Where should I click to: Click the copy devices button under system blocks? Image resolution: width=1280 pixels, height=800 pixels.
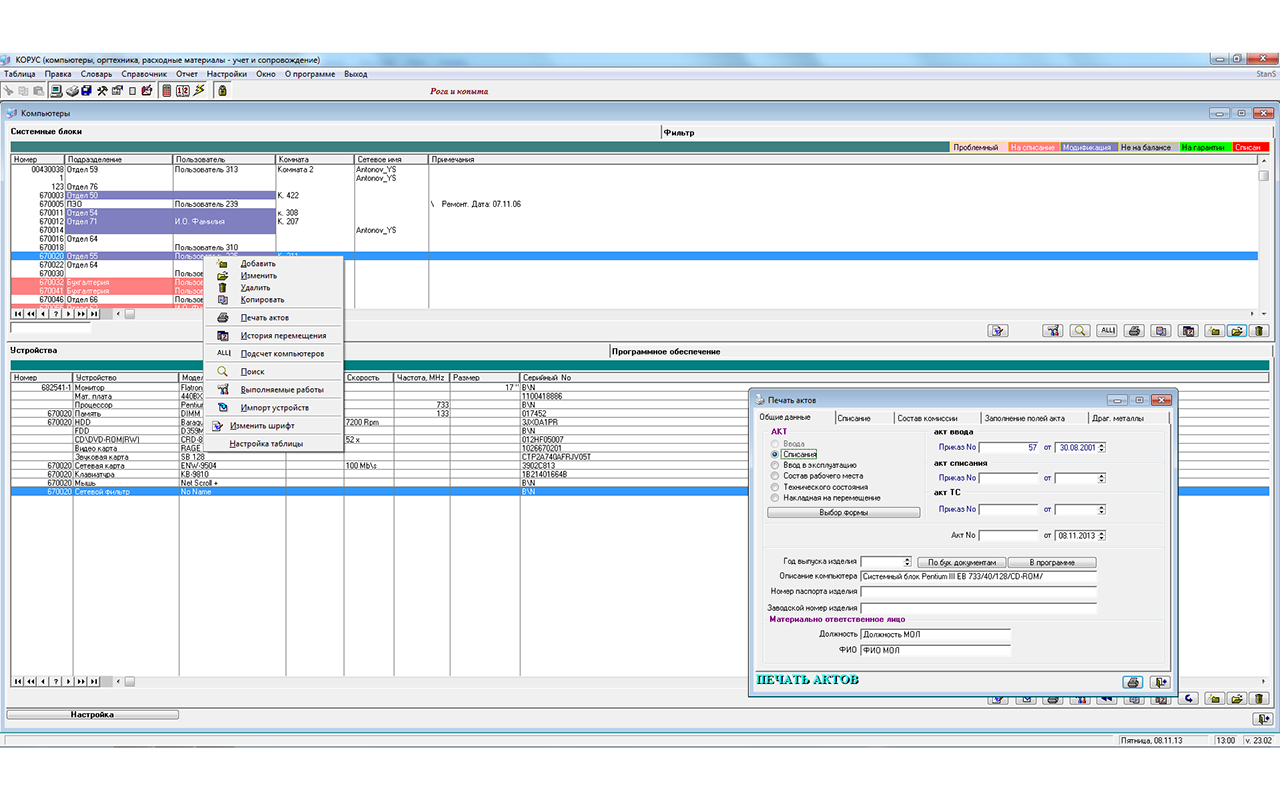(1160, 330)
